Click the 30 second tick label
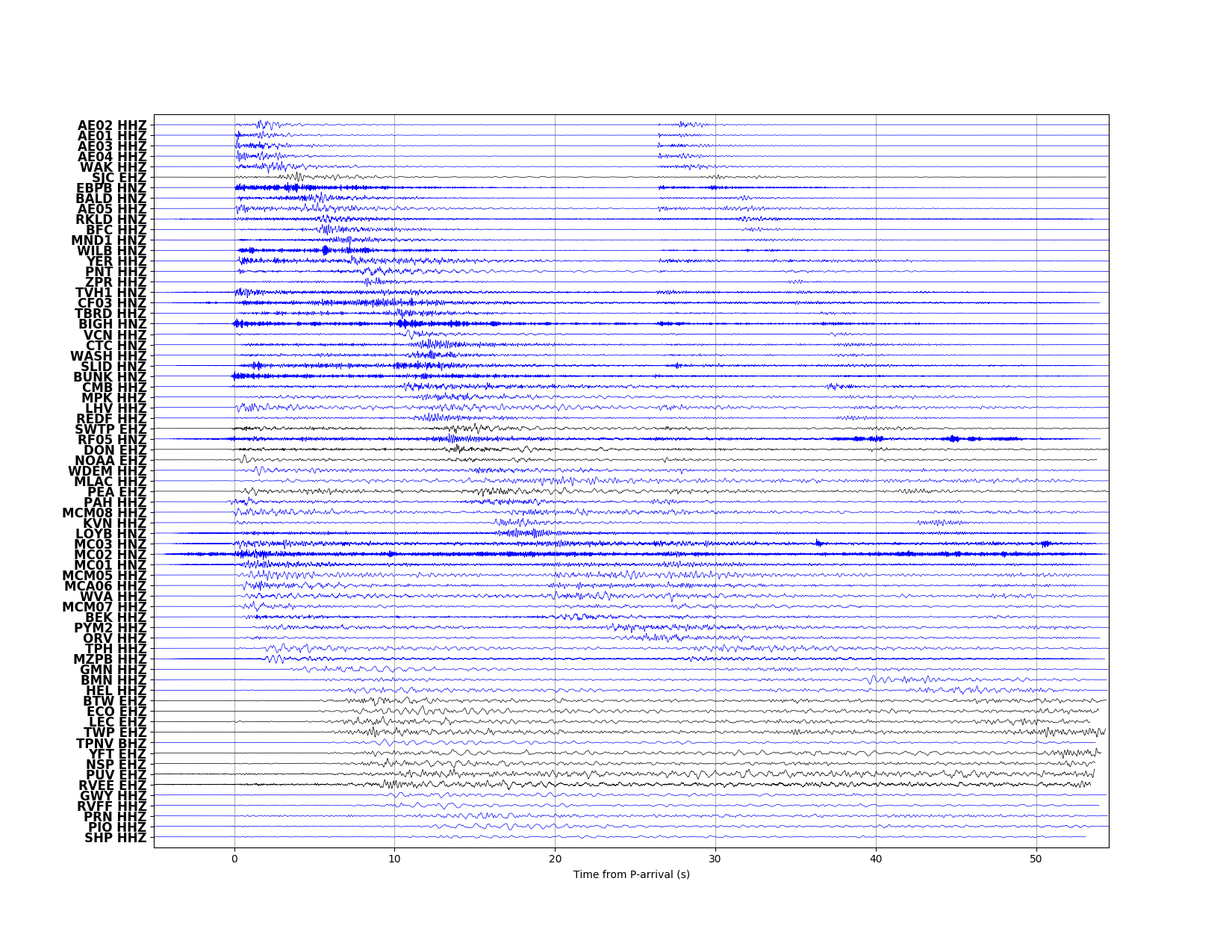Screen dimensions: 1232x952 (715, 859)
